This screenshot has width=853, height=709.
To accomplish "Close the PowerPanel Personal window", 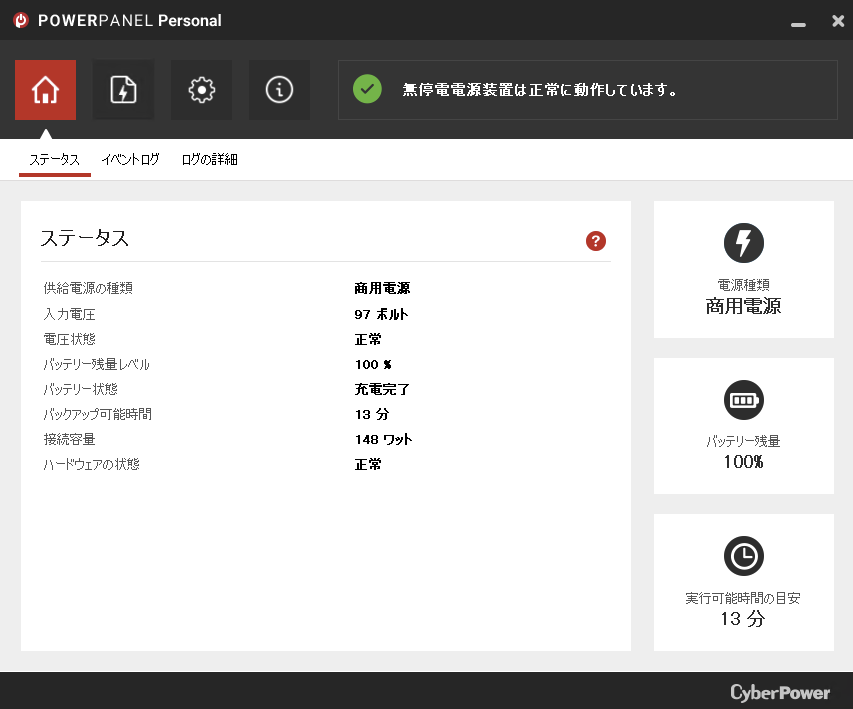I will pos(837,21).
